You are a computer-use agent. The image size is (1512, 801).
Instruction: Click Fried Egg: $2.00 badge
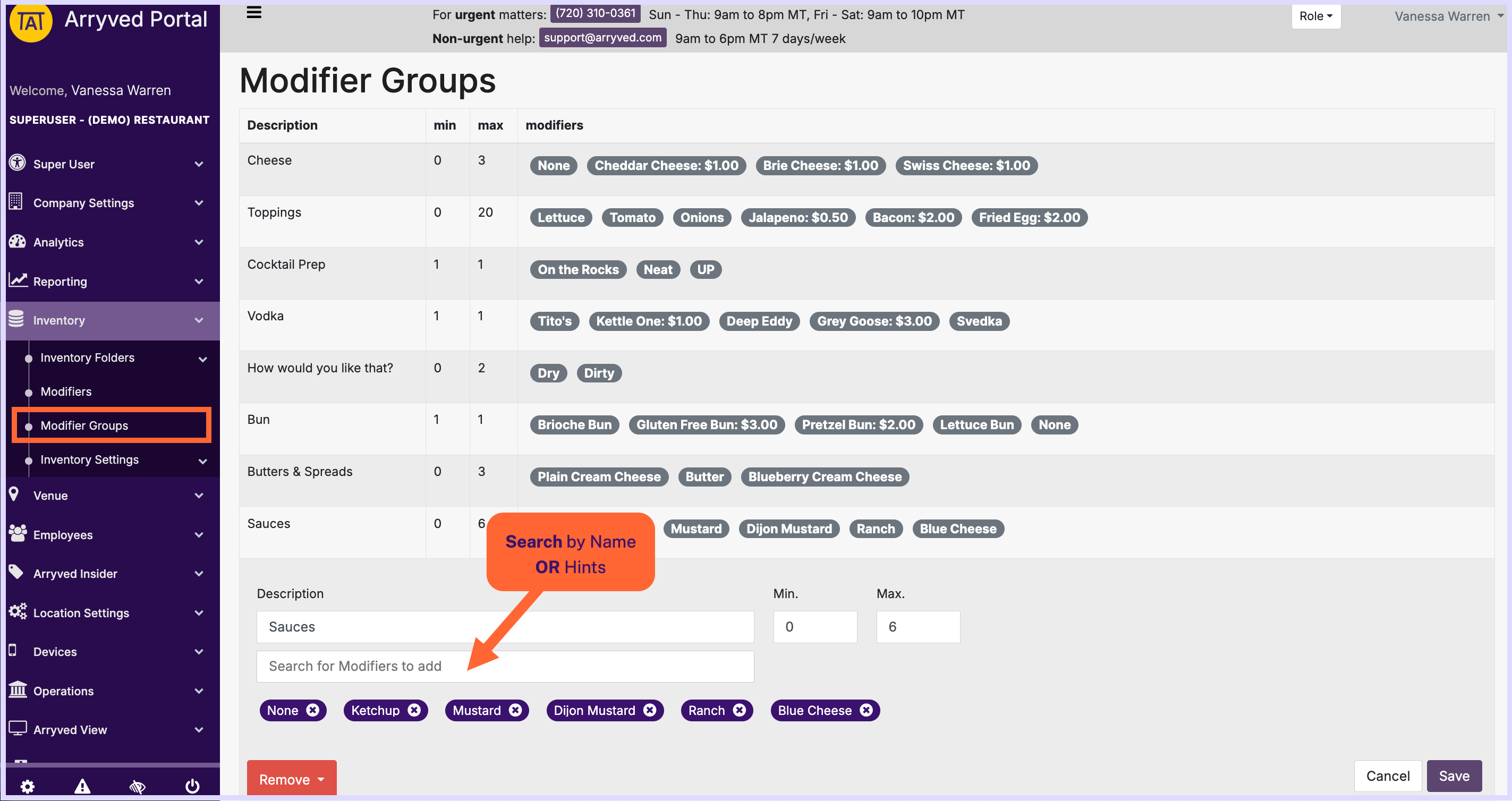click(1029, 217)
